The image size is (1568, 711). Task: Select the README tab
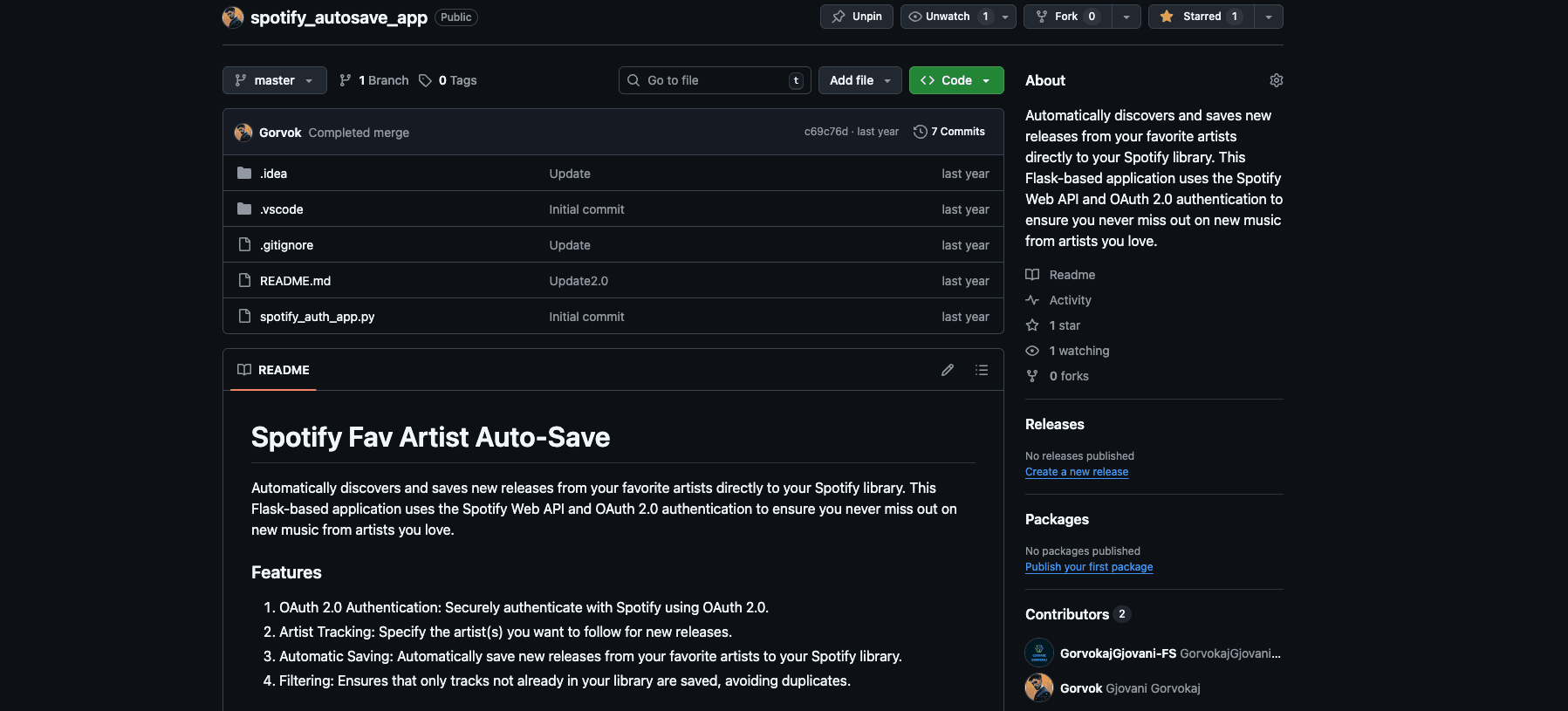coord(273,370)
